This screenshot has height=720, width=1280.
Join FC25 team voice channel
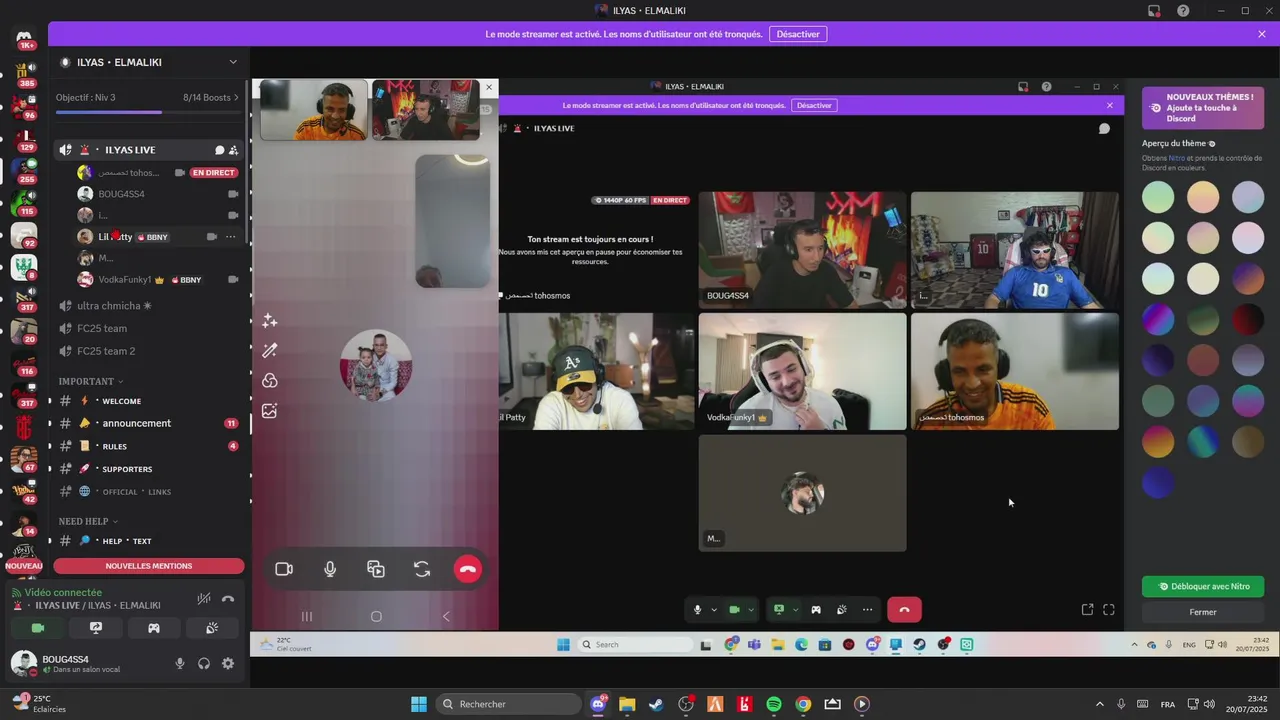click(x=148, y=328)
